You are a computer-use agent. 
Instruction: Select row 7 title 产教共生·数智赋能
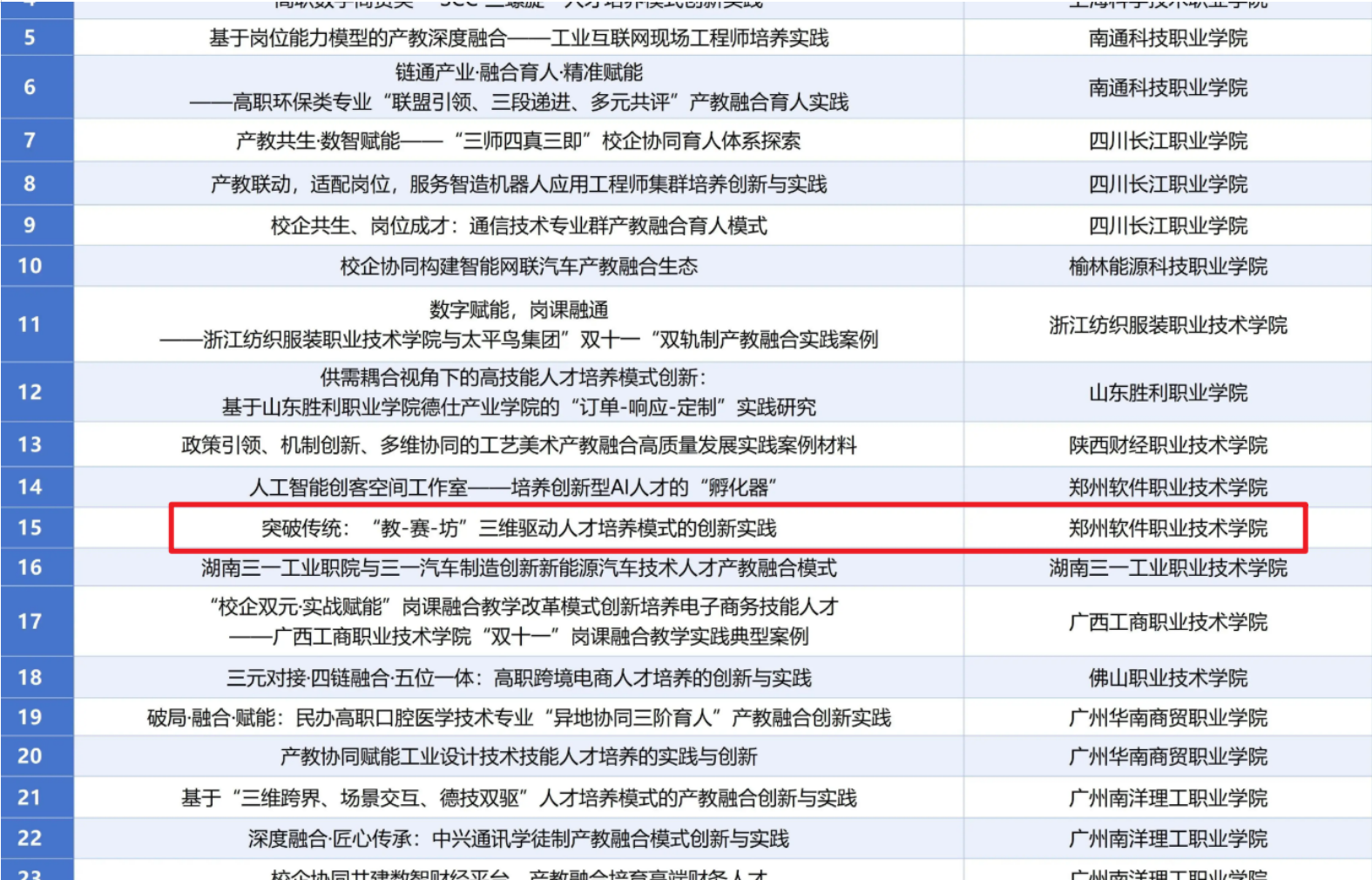518,140
